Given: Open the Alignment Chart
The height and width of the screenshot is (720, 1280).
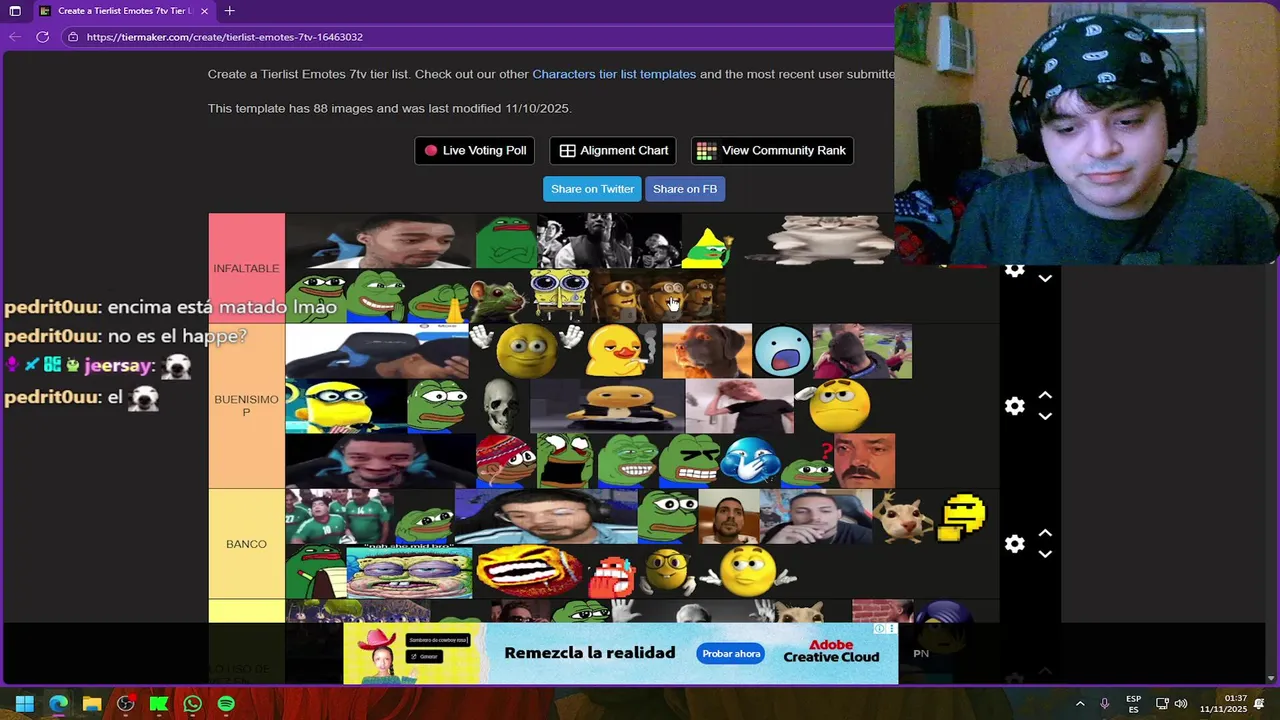Looking at the screenshot, I should pos(613,151).
